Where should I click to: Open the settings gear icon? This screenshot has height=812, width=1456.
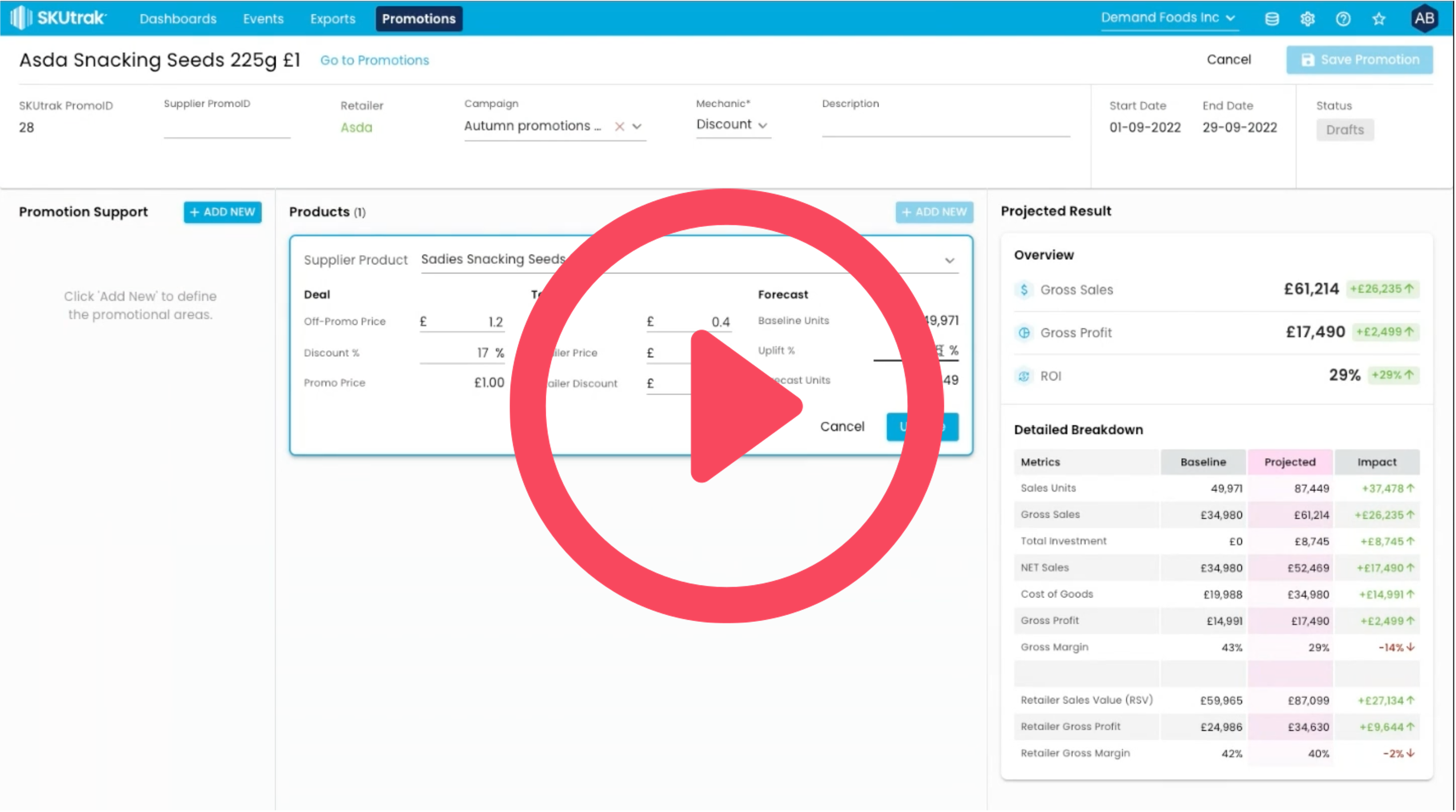coord(1307,19)
